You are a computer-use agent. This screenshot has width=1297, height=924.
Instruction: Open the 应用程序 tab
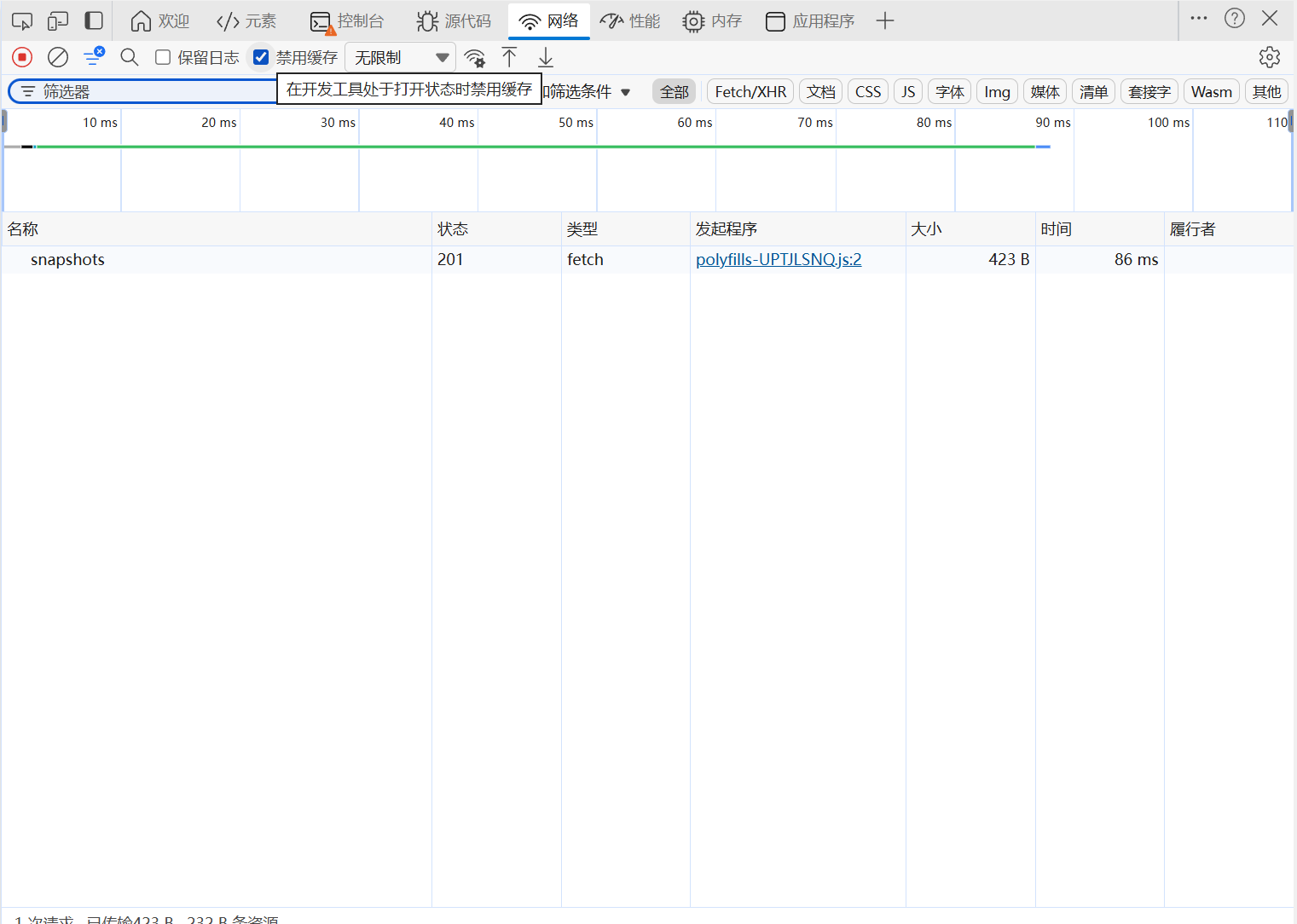click(x=810, y=20)
